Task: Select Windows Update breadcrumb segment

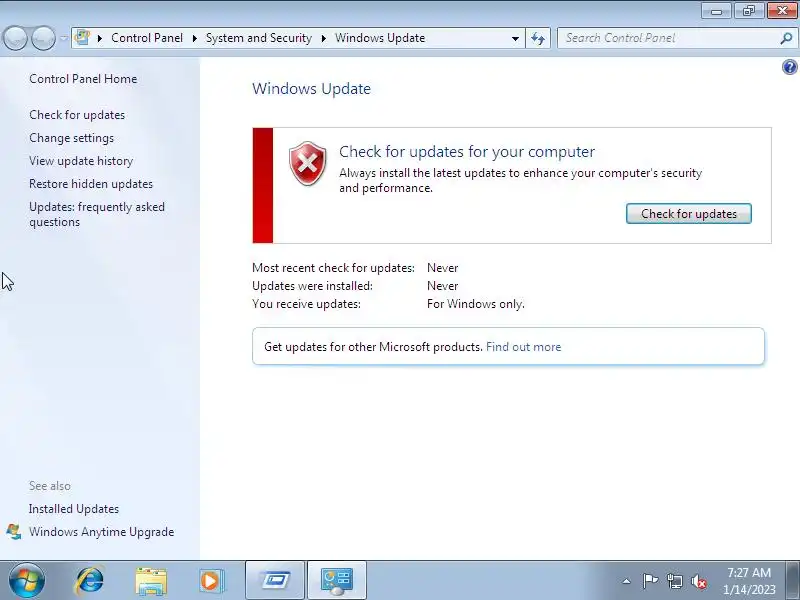Action: point(380,38)
